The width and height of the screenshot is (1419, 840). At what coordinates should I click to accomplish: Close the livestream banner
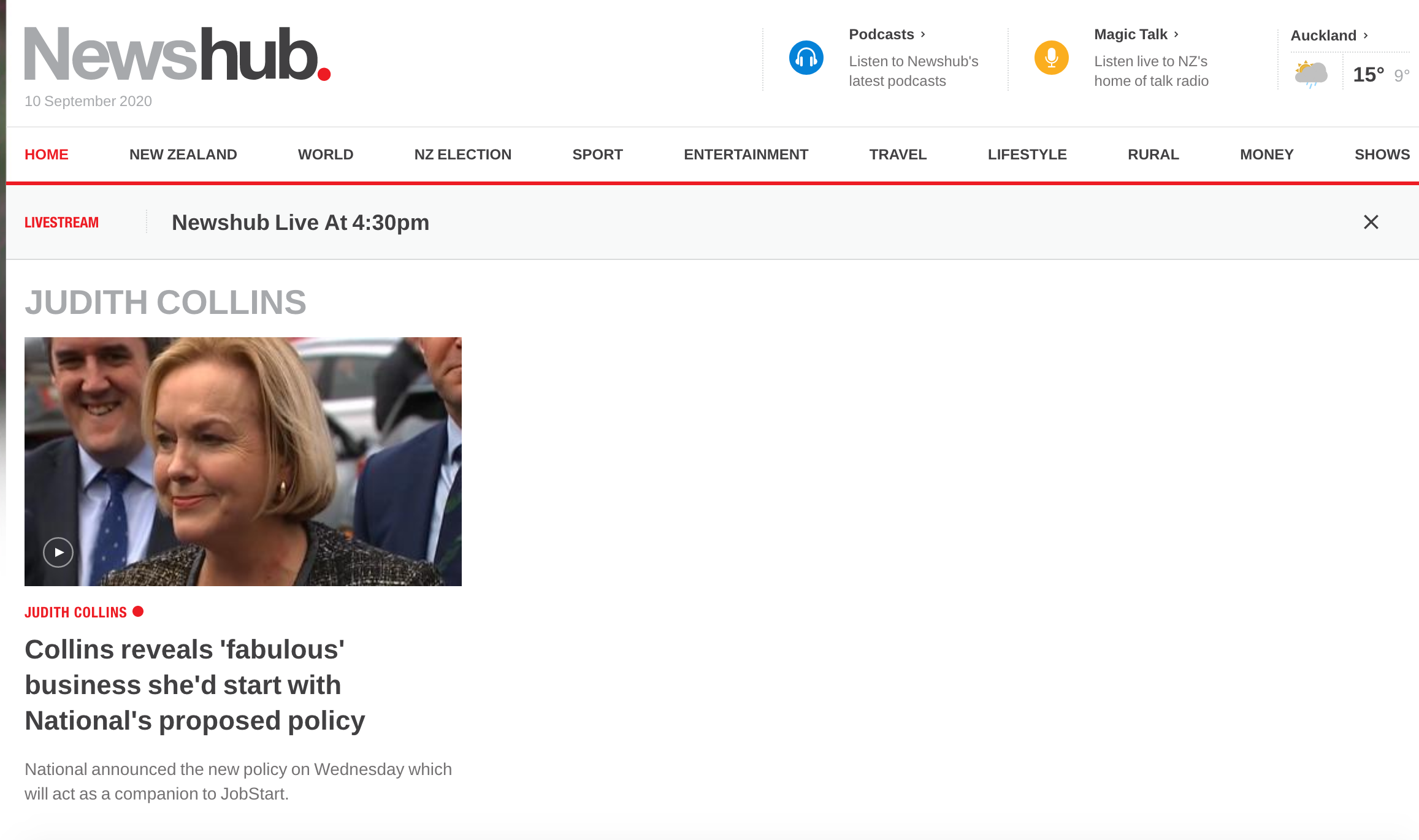pyautogui.click(x=1371, y=222)
